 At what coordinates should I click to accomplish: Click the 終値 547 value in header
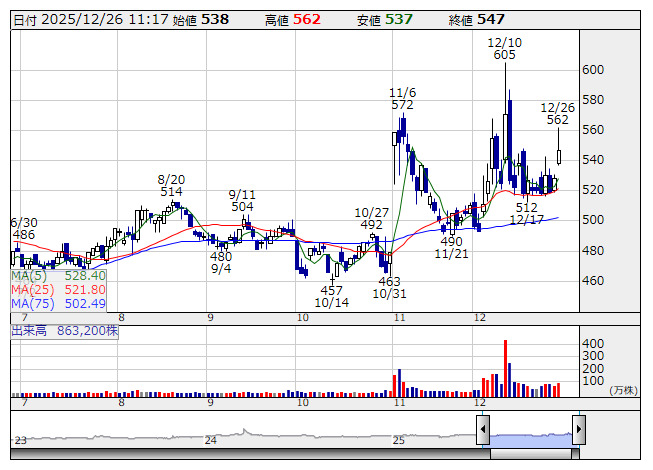tap(477, 20)
